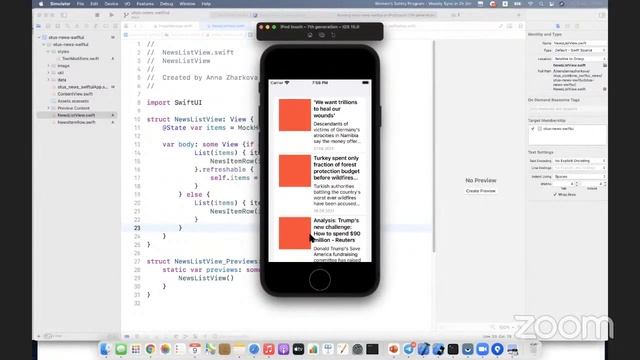Tap the 'We want trillions' news headline

[336, 109]
